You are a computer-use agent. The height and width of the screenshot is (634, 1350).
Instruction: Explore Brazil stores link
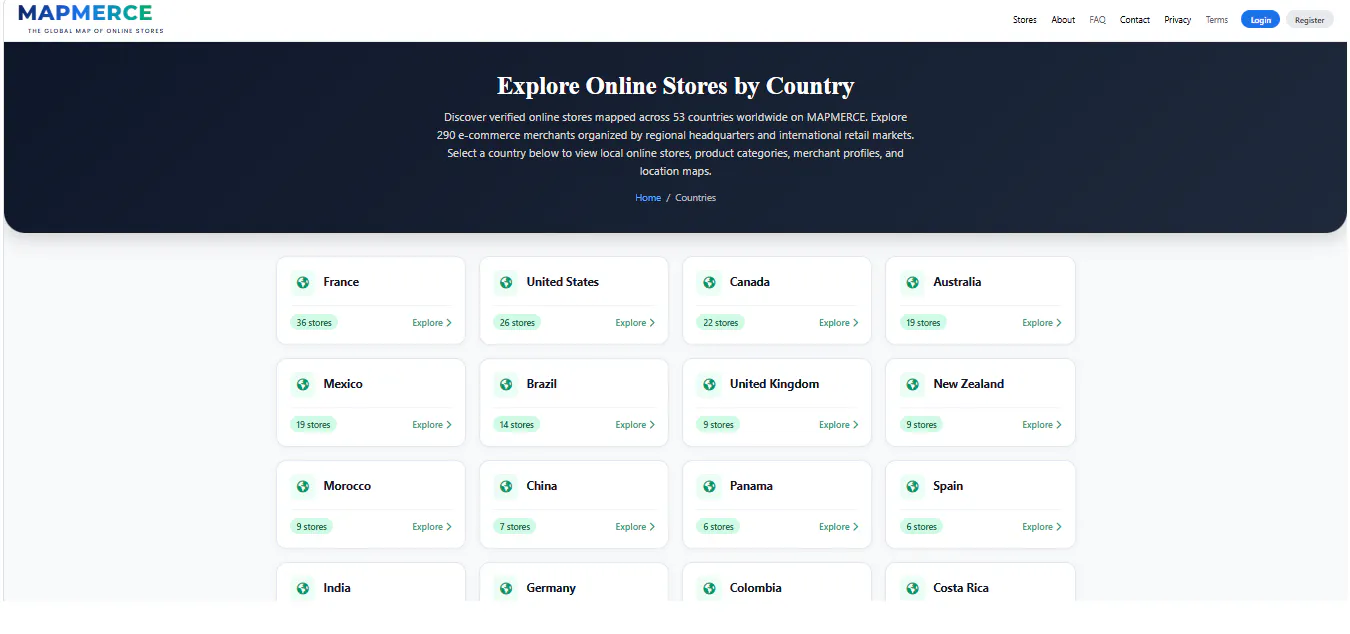pos(635,425)
